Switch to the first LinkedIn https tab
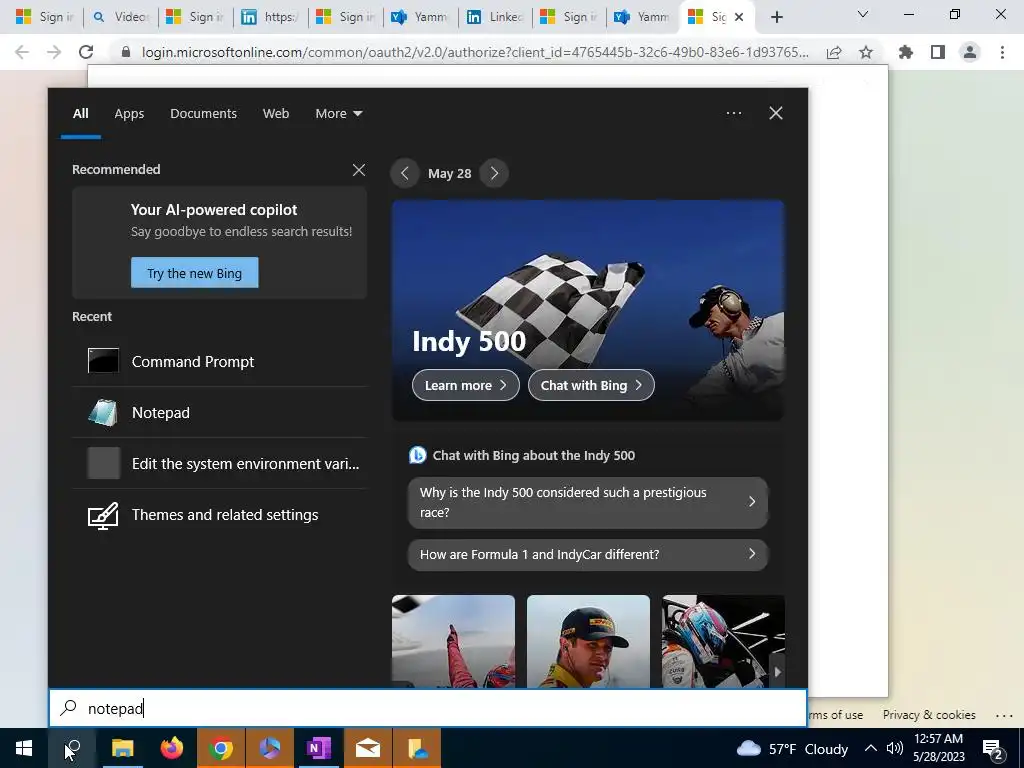1024x768 pixels. click(271, 17)
